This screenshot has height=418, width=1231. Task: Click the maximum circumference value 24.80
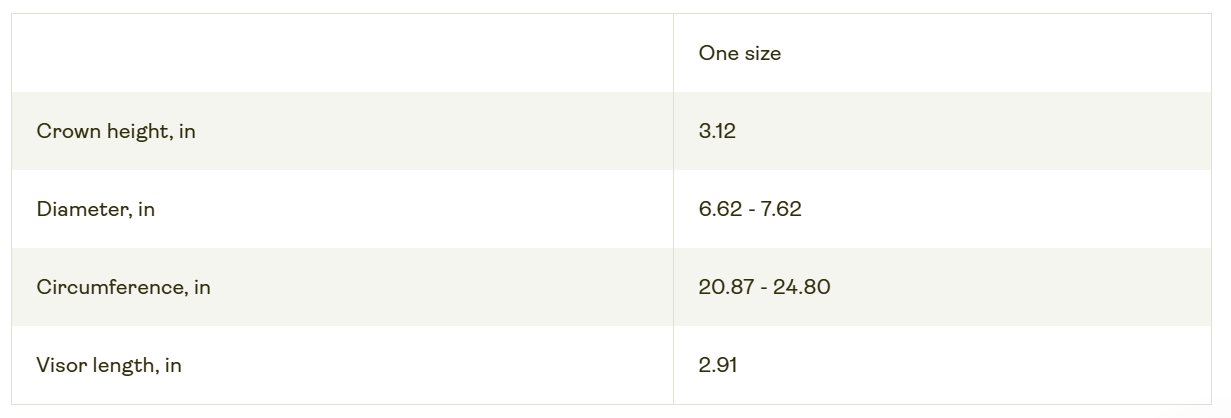[803, 287]
